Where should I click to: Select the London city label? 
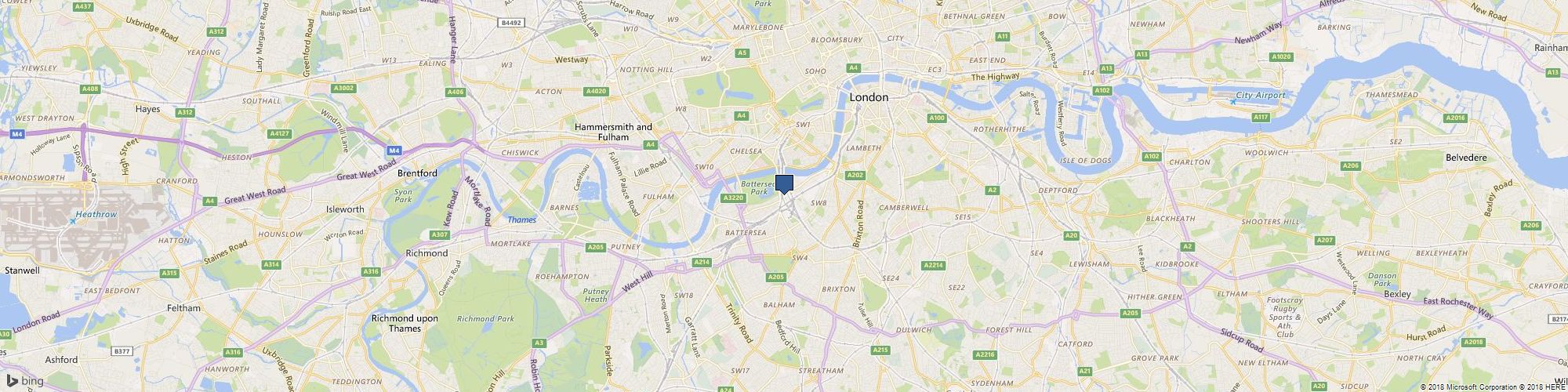click(x=869, y=97)
